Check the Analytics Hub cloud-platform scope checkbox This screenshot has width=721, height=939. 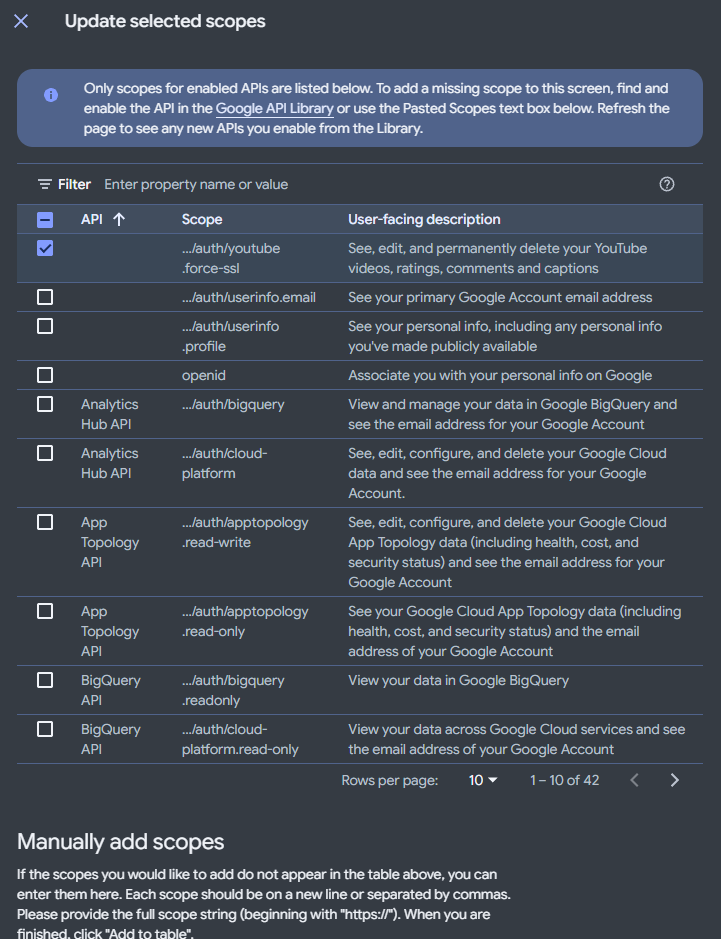(45, 453)
